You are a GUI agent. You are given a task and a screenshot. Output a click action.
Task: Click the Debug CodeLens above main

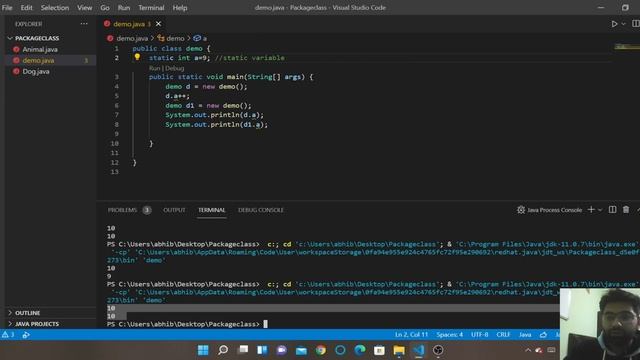[175, 68]
